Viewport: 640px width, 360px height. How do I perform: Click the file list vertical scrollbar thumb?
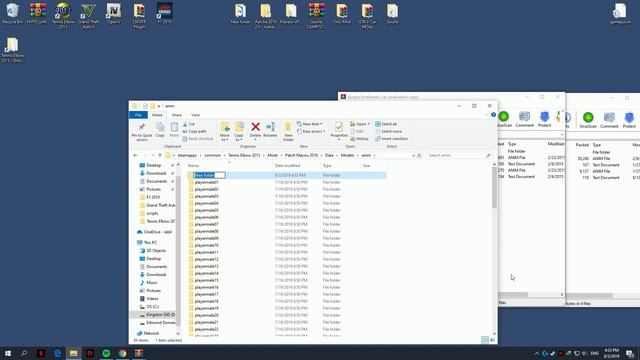(x=494, y=187)
